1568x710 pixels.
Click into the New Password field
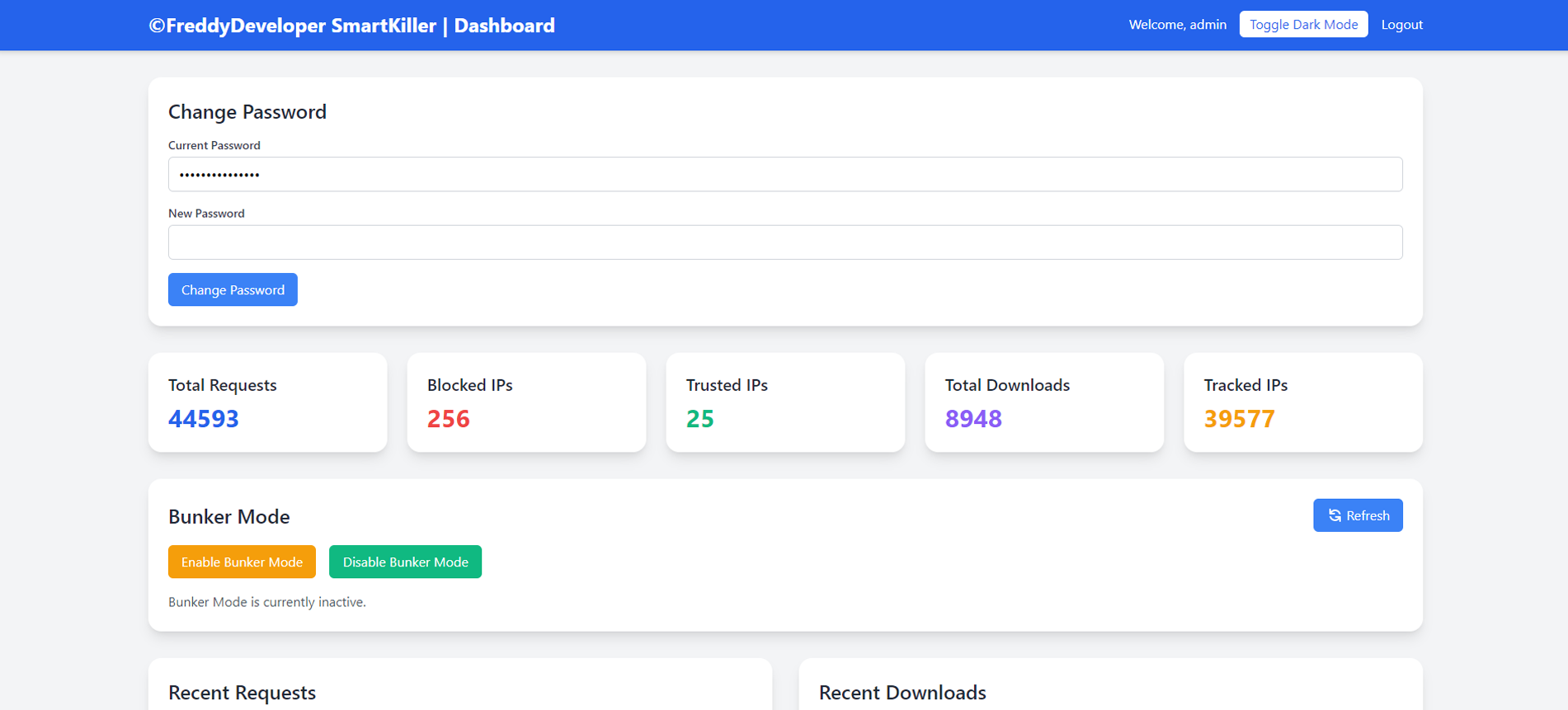[784, 242]
